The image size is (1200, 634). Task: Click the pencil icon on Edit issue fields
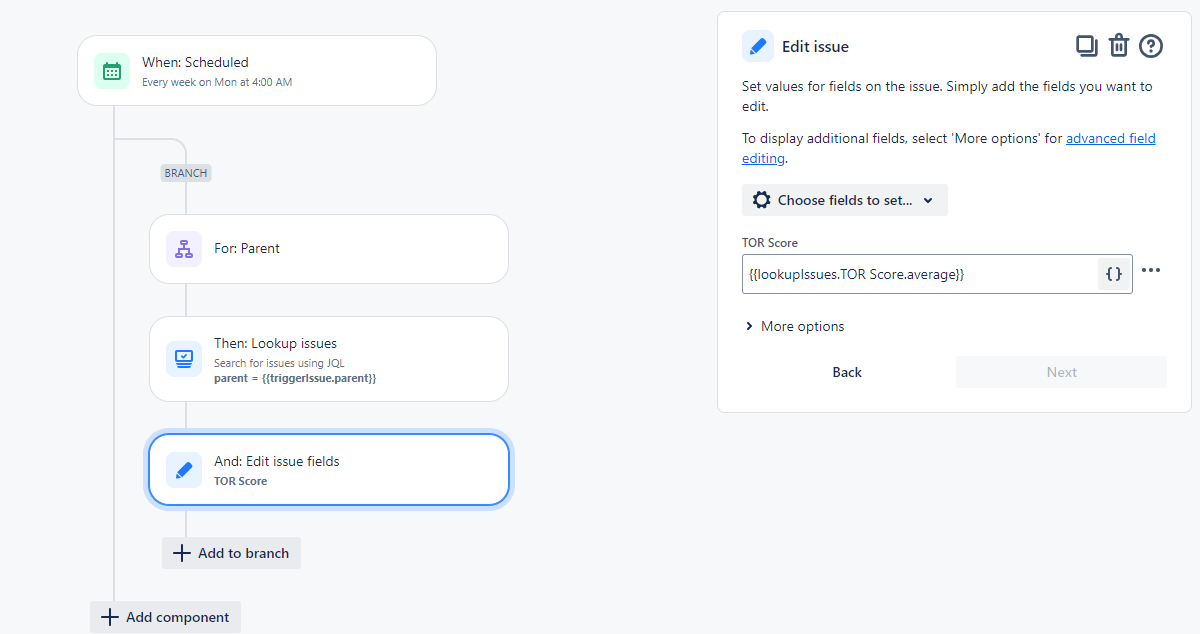(184, 470)
